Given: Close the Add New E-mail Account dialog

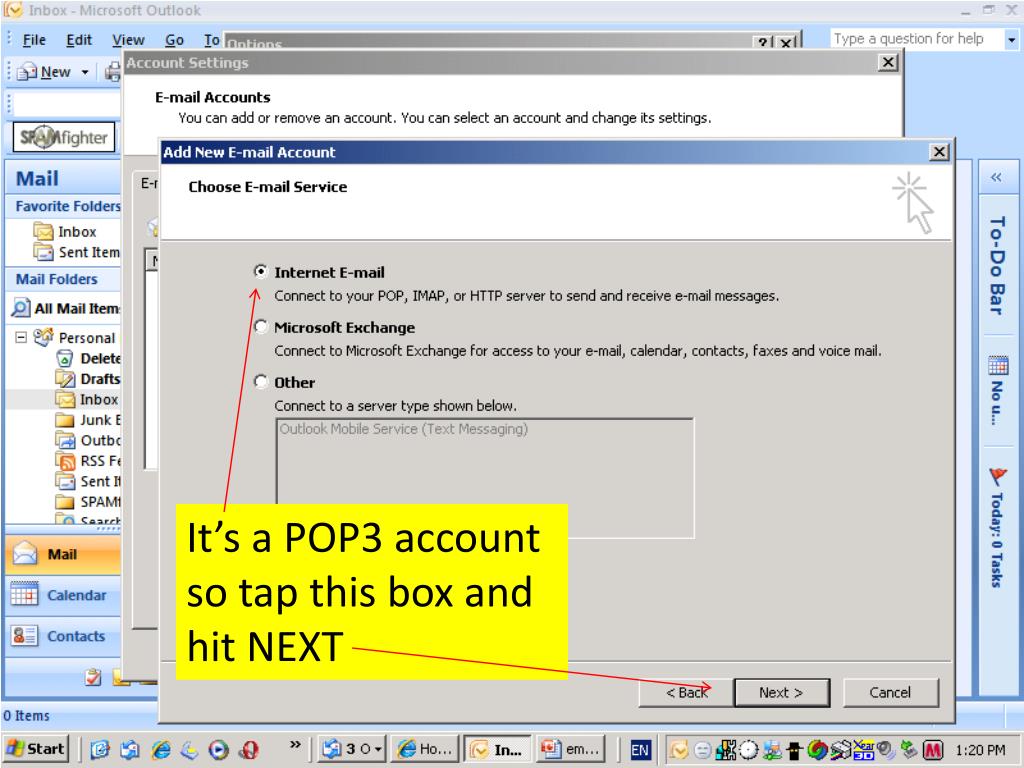Looking at the screenshot, I should coord(938,152).
